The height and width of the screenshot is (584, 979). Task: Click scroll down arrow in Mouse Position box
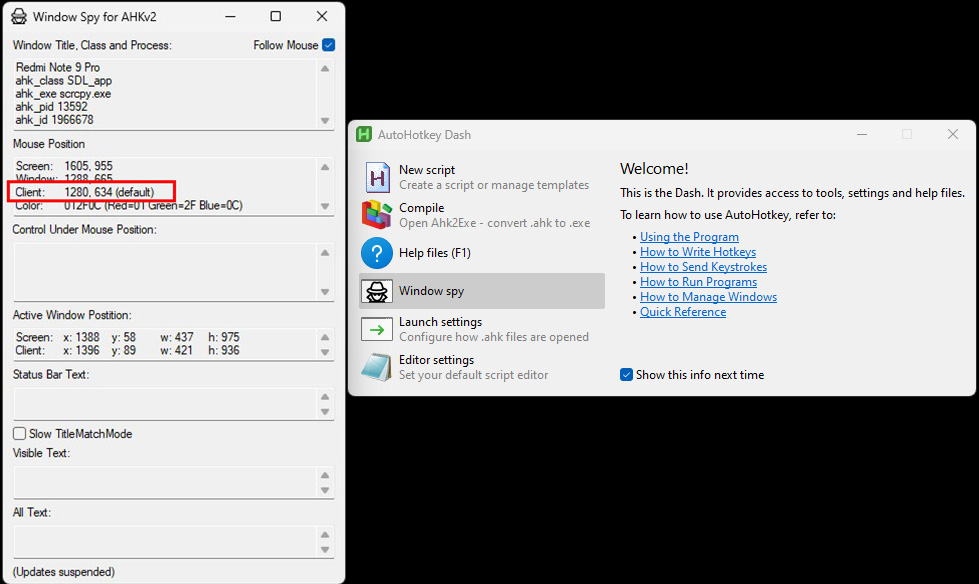[x=325, y=206]
